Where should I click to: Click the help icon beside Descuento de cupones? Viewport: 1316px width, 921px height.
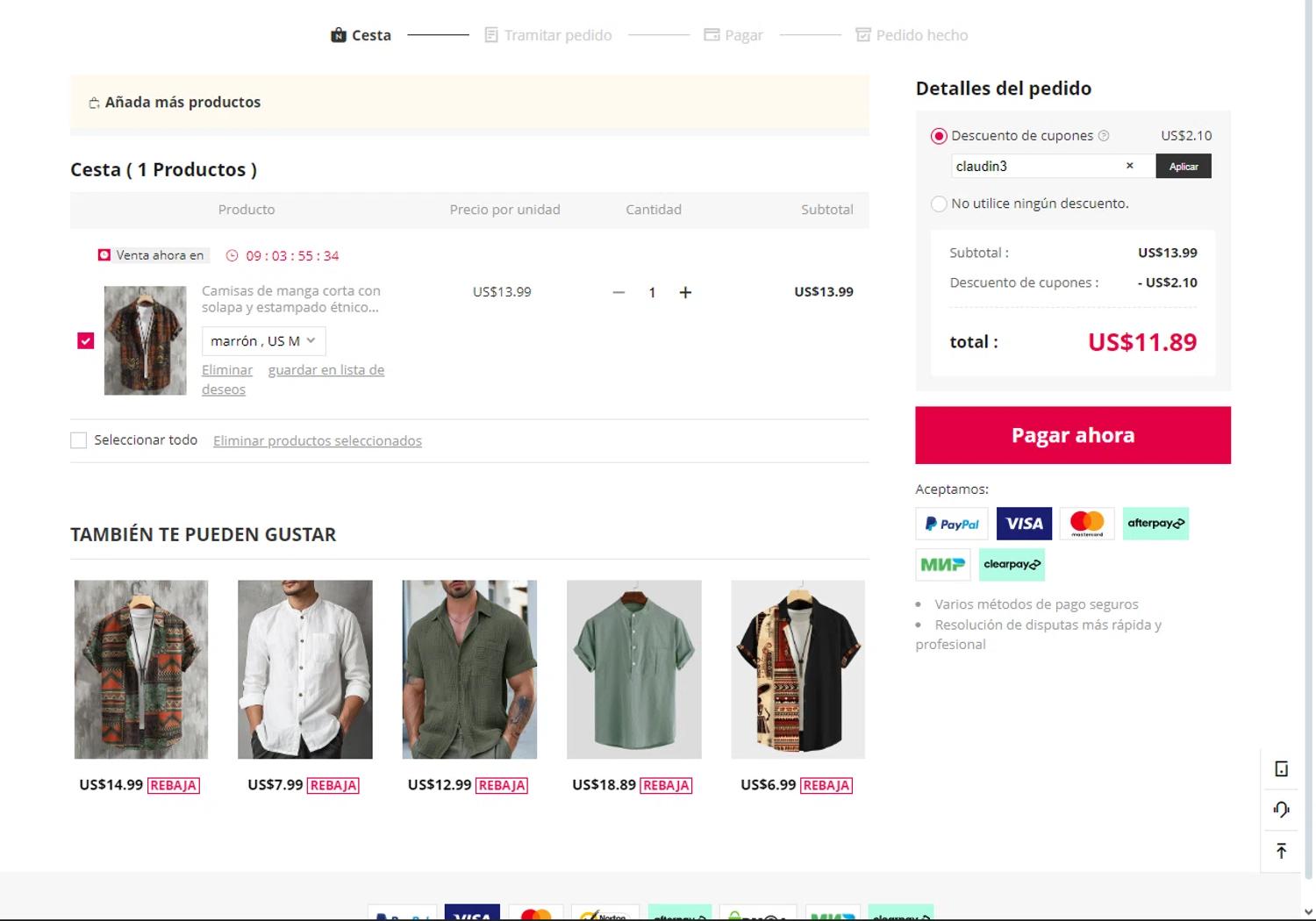point(1104,136)
